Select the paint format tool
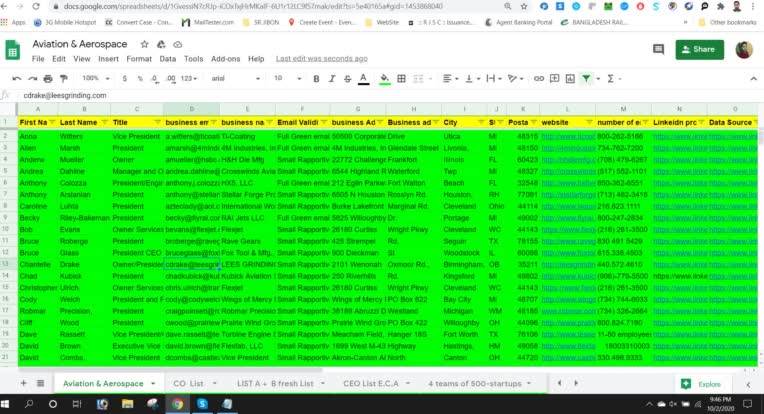 [x=63, y=78]
